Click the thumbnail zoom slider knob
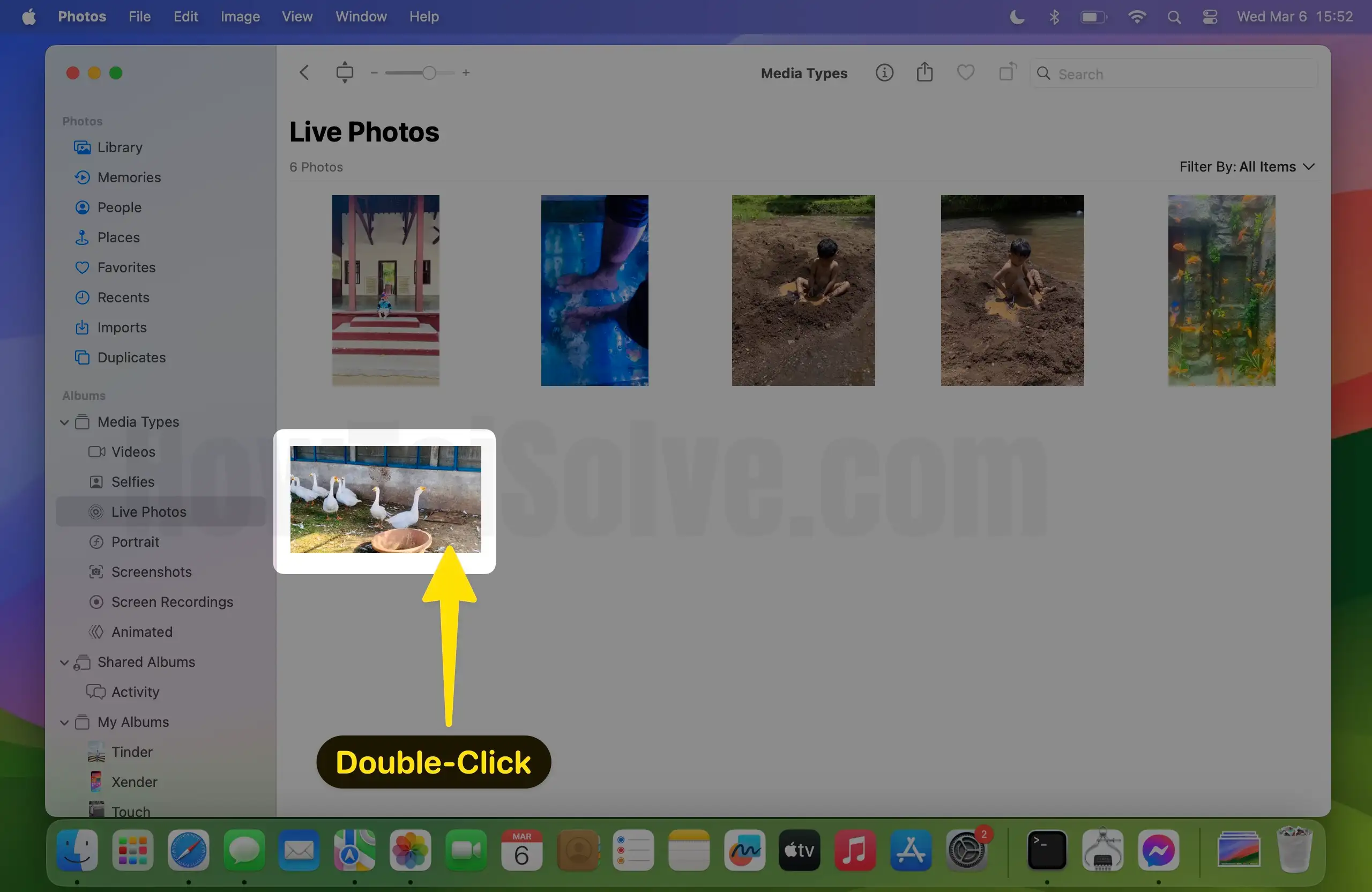This screenshot has width=1372, height=892. tap(428, 73)
